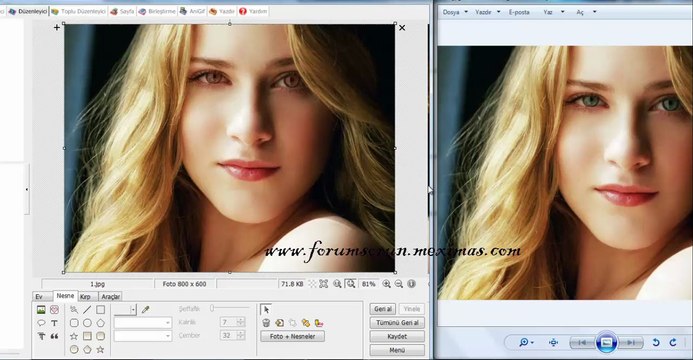Rotate counterclockwise in Photo Viewer

pos(656,342)
